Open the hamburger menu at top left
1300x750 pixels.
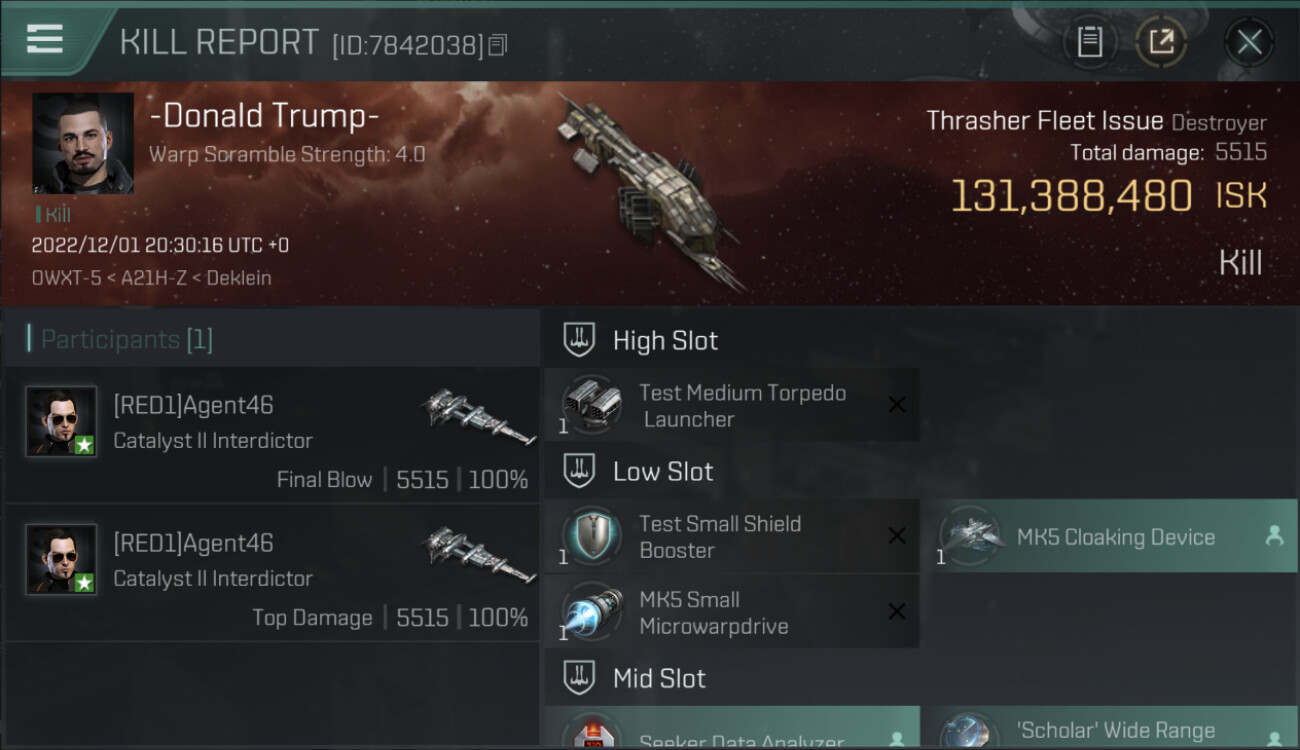pyautogui.click(x=44, y=39)
